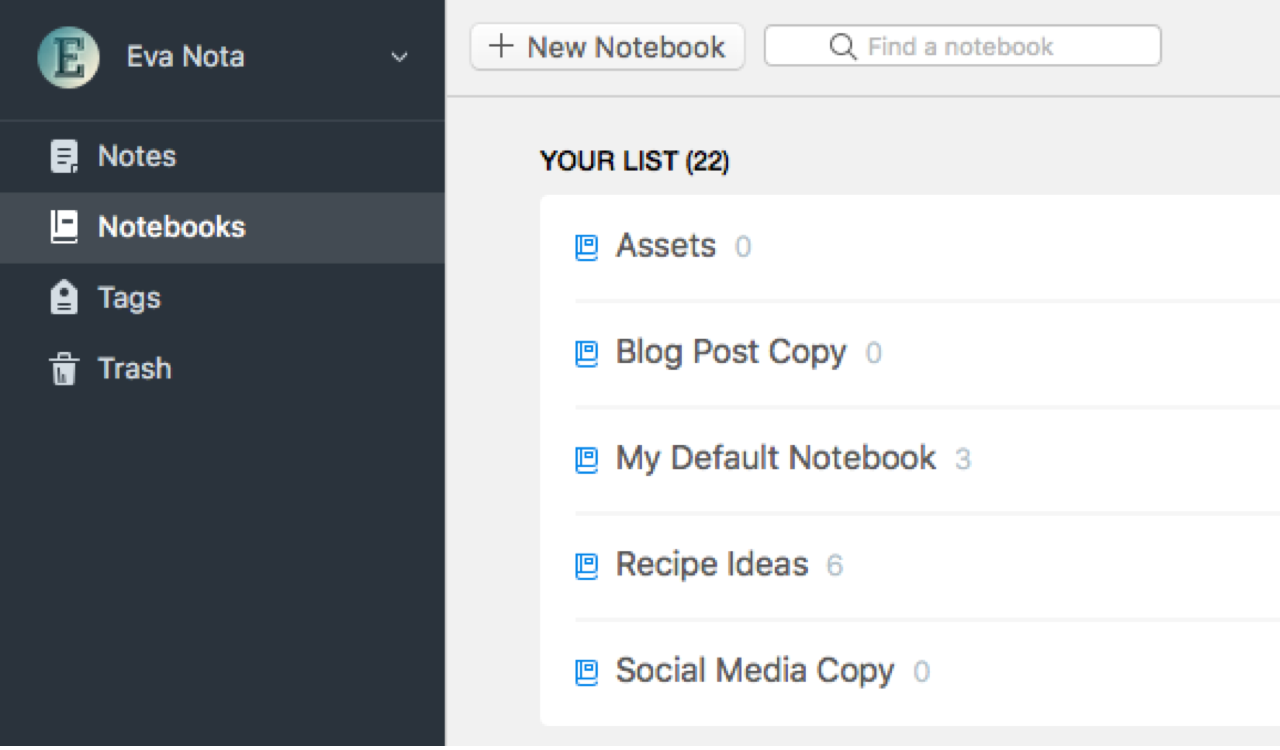Screen dimensions: 1280x750
Task: Open the Social Media Copy notebook
Action: click(755, 670)
